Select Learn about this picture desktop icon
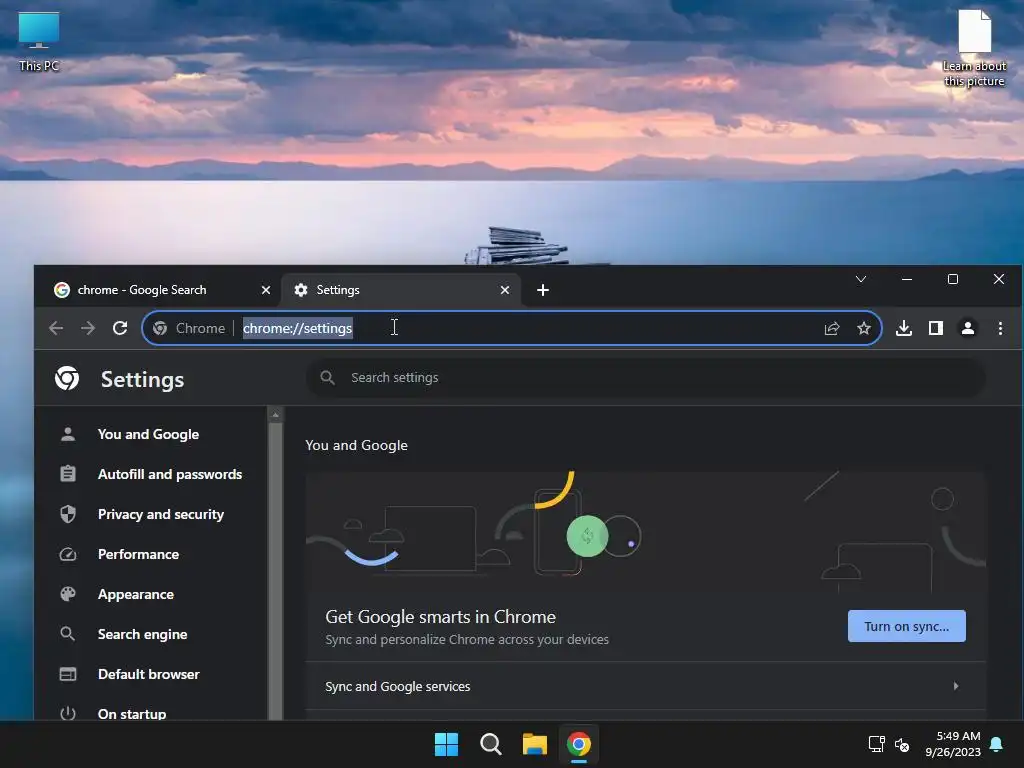The height and width of the screenshot is (768, 1024). (x=974, y=48)
